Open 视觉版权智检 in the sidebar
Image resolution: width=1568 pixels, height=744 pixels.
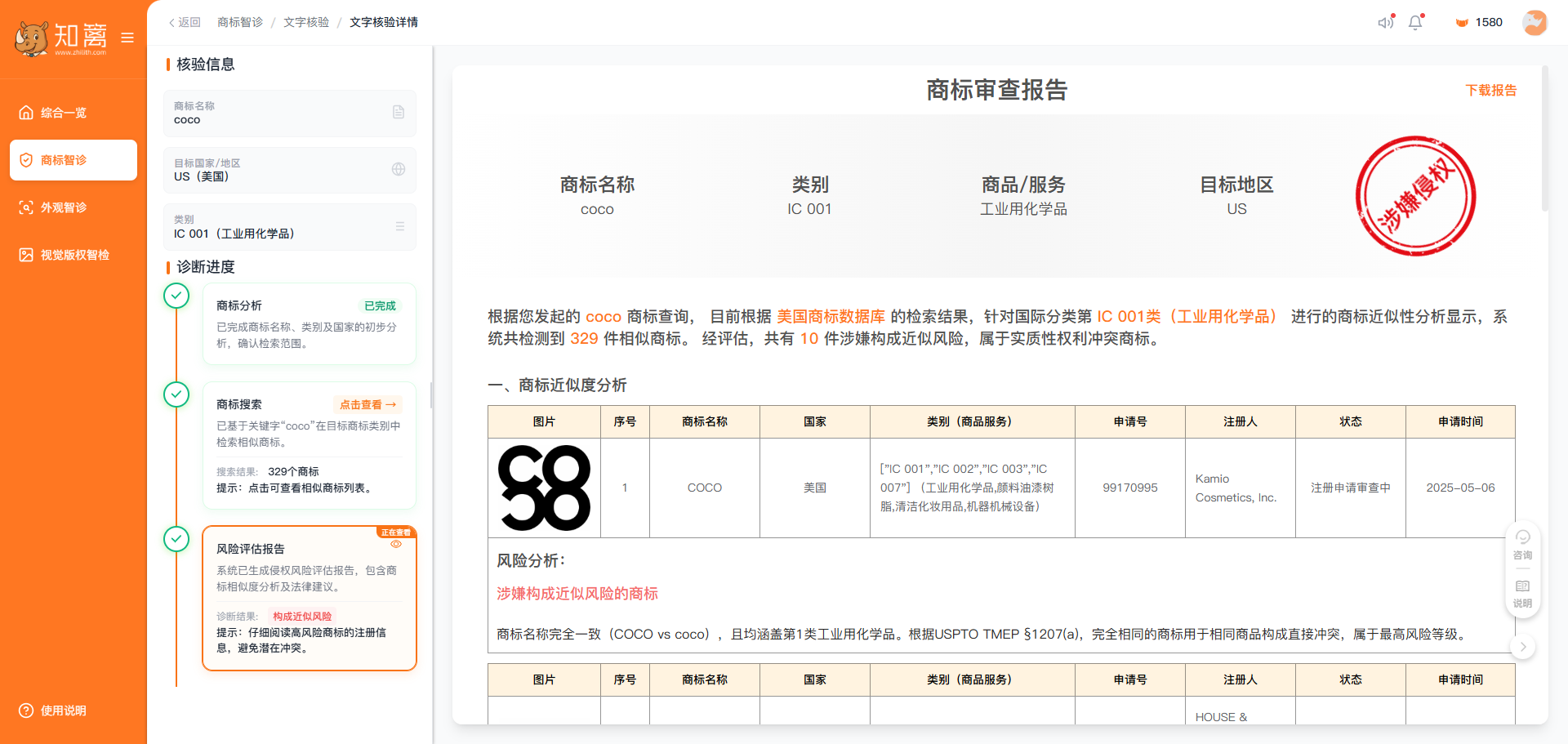pos(73,255)
